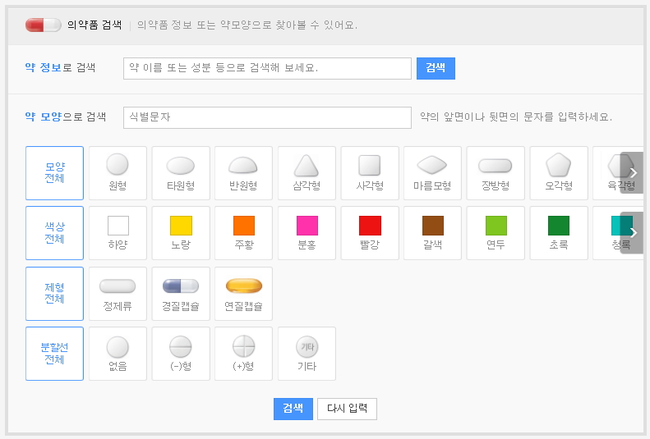Select the 원형 round pill shape

[x=118, y=173]
